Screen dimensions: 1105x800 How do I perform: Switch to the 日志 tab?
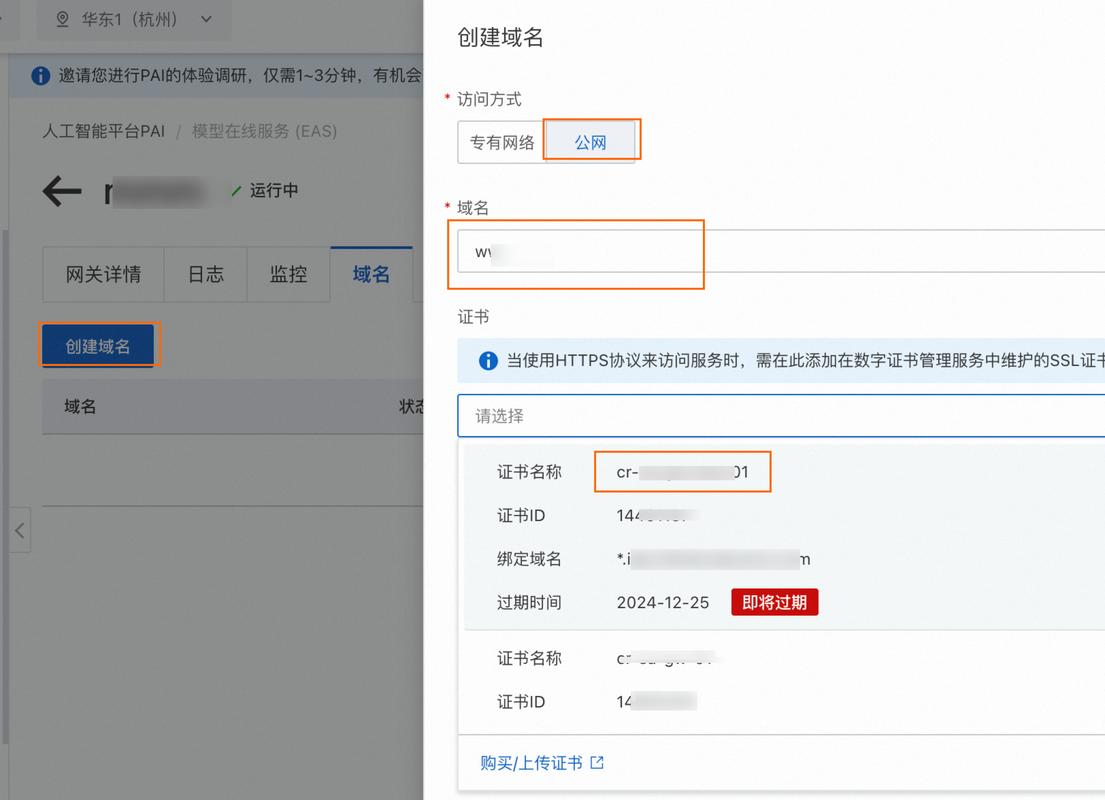pos(205,274)
